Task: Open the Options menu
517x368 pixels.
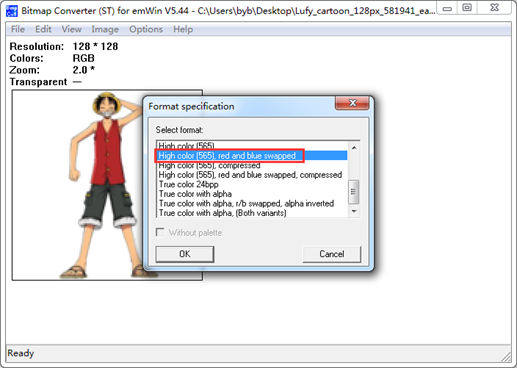Action: click(x=146, y=29)
